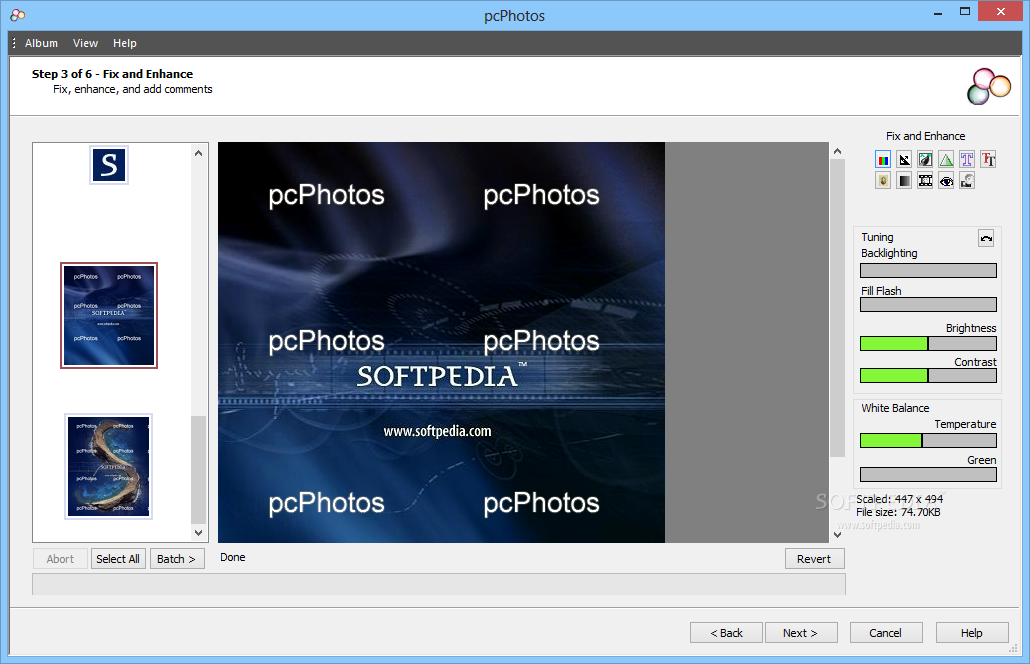
Task: Select the blue S logo thumbnail
Action: [109, 165]
